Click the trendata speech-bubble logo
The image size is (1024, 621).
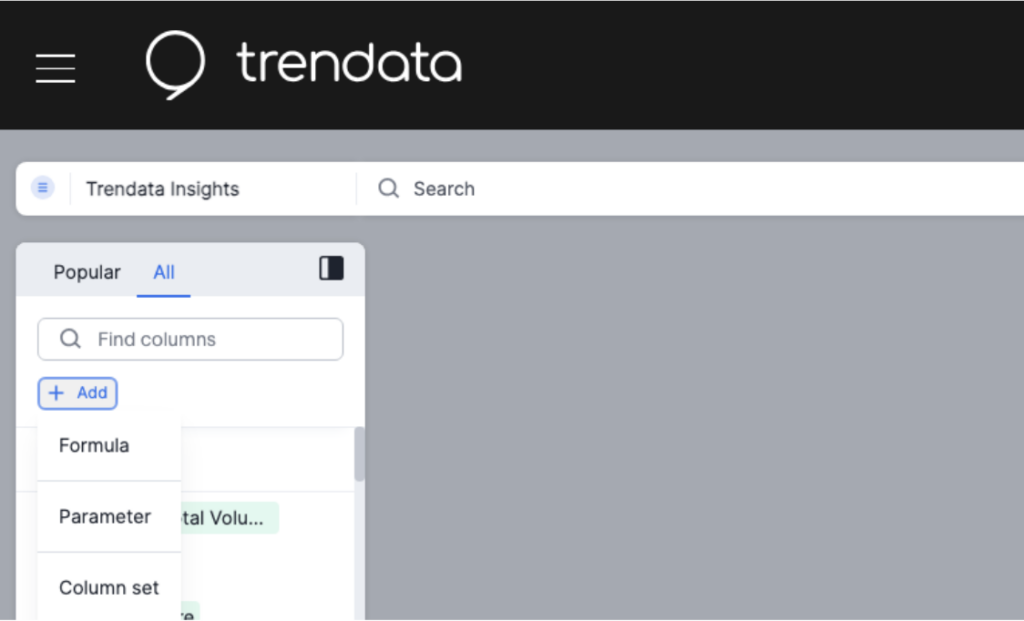coord(175,65)
